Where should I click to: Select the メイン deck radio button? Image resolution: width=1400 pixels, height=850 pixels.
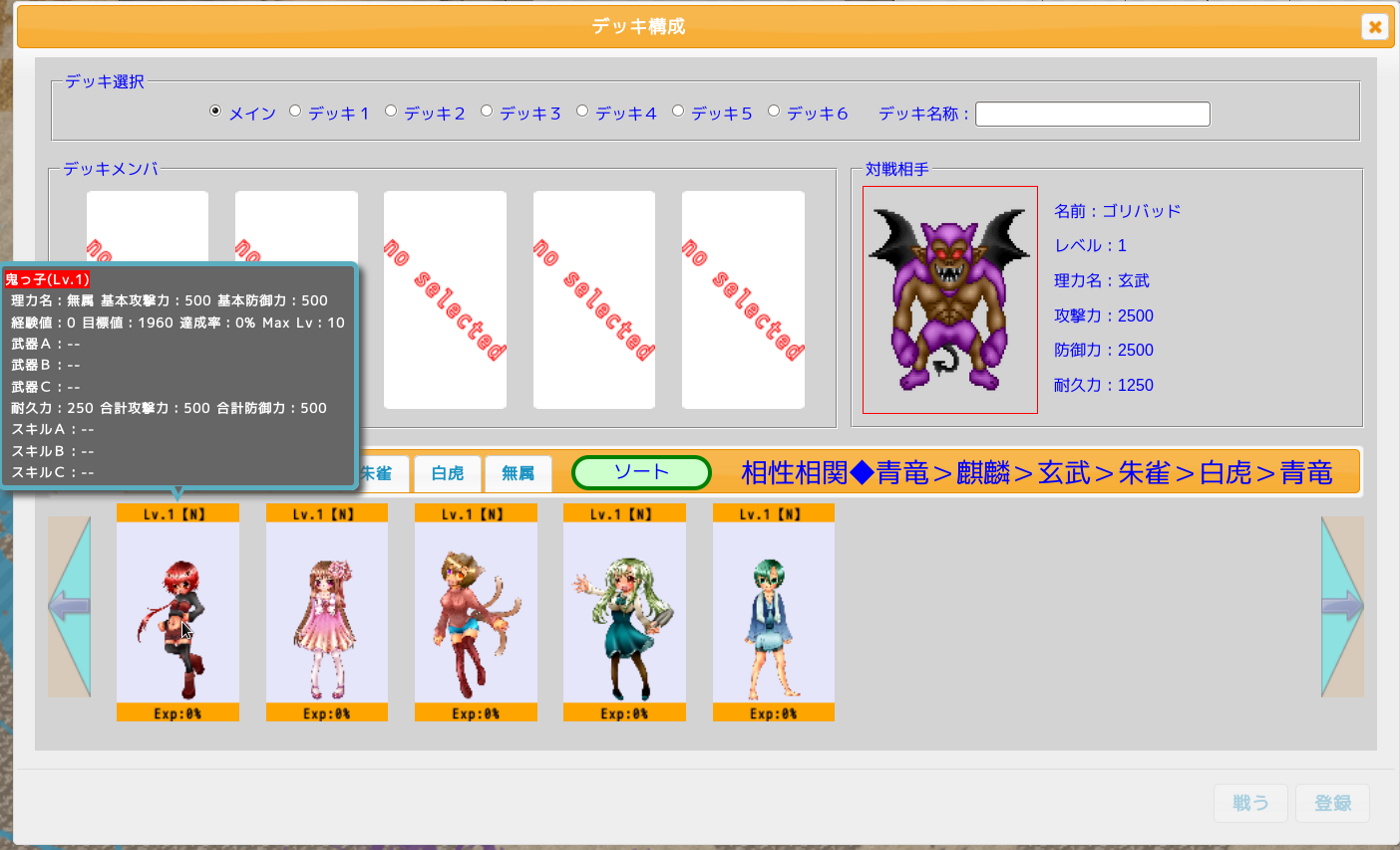click(x=215, y=112)
